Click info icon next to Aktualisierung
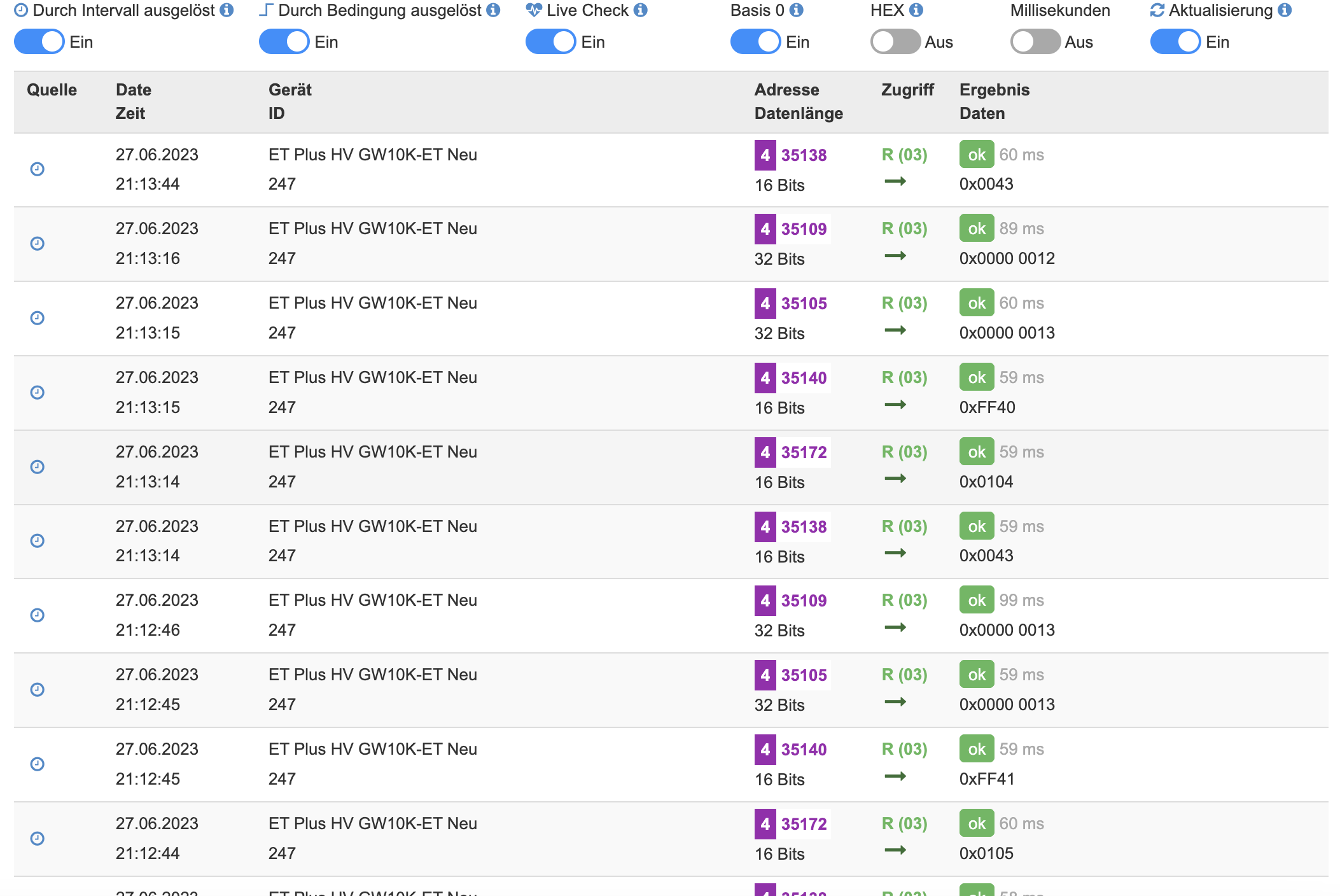This screenshot has height=896, width=1340. [x=1285, y=10]
